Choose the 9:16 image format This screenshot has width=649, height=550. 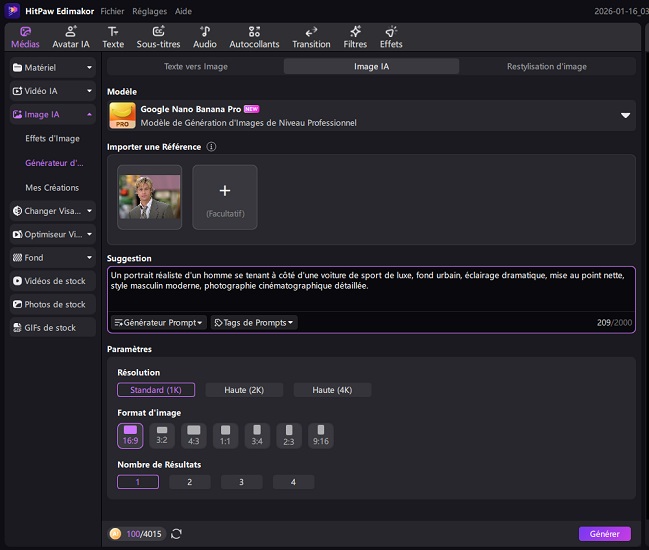pos(321,435)
